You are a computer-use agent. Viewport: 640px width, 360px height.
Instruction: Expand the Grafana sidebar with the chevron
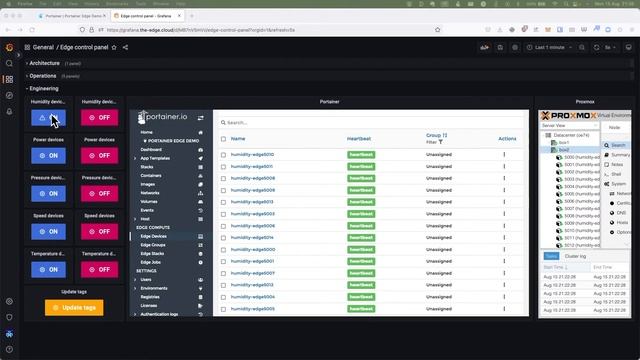click(18, 55)
